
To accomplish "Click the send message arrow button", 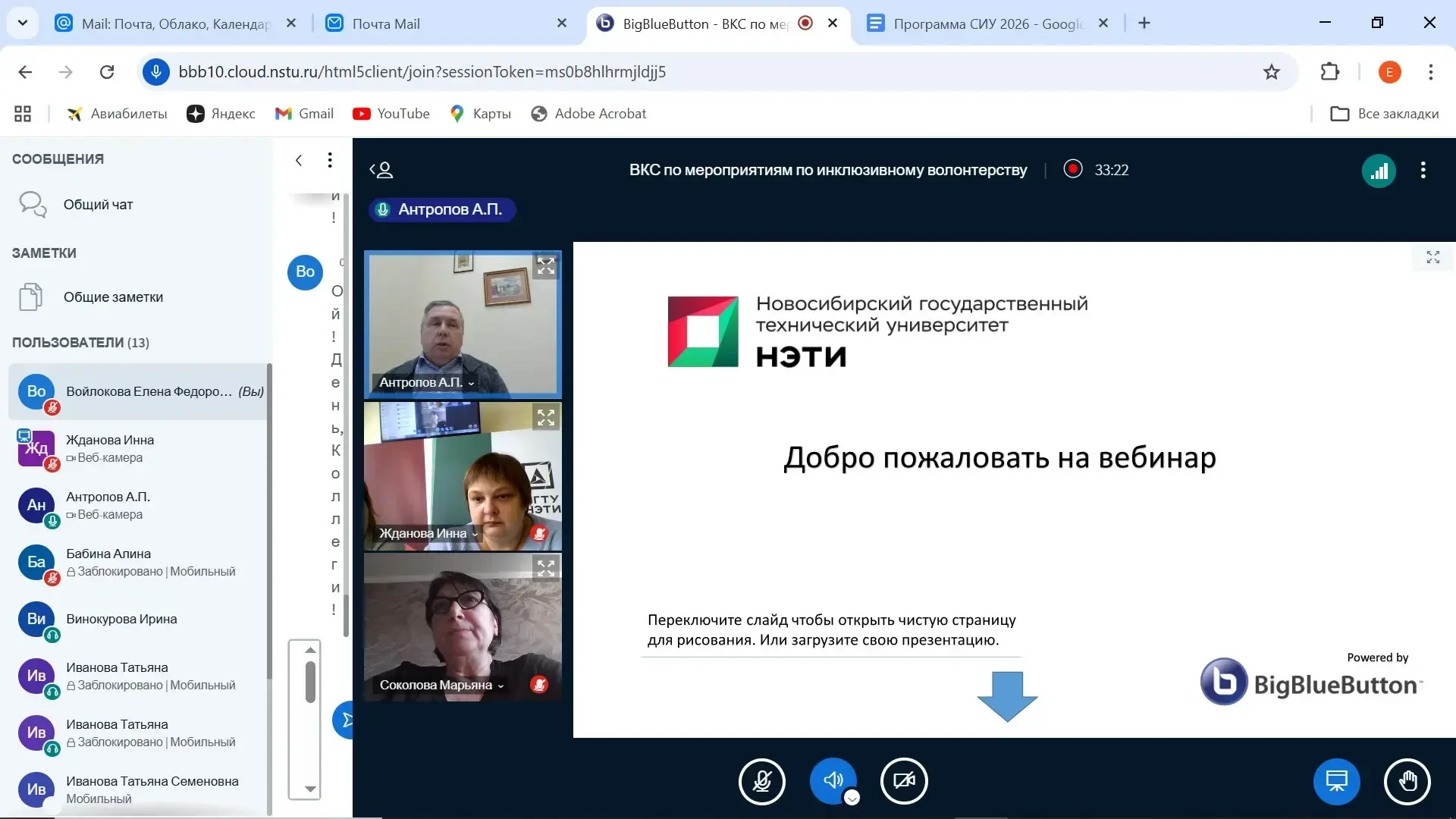I will pyautogui.click(x=346, y=720).
